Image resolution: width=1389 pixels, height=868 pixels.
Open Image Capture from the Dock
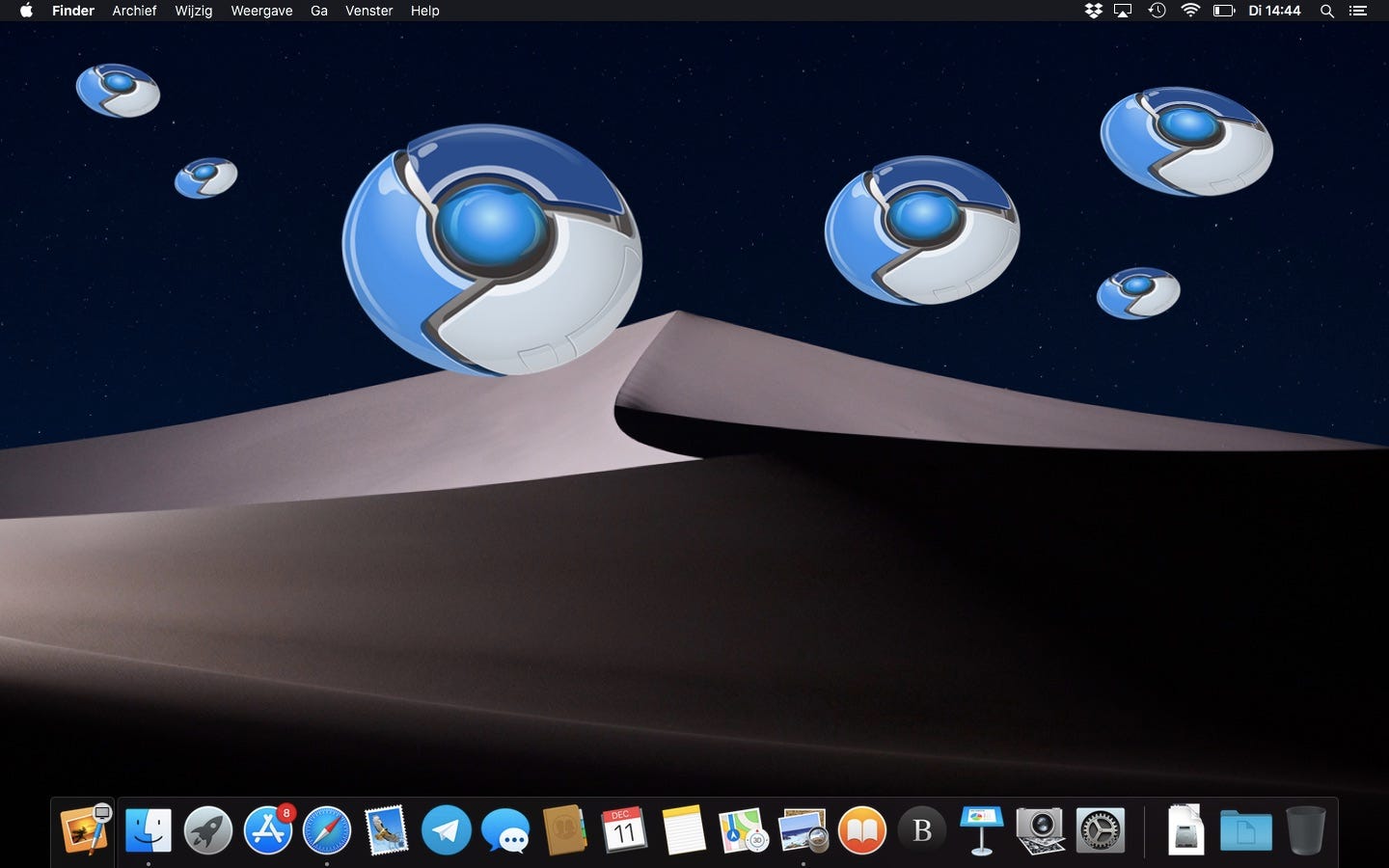point(1041,830)
